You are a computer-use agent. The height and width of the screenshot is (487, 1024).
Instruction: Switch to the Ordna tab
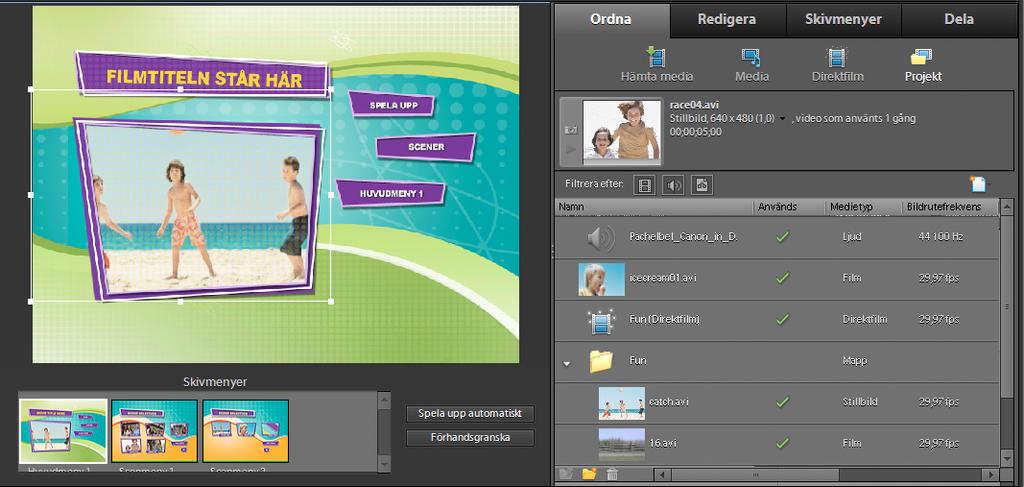coord(611,19)
